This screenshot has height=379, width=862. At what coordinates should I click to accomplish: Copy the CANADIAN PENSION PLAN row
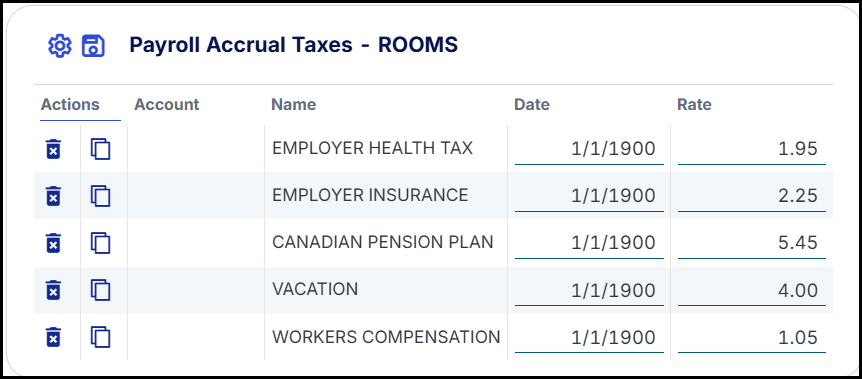101,243
